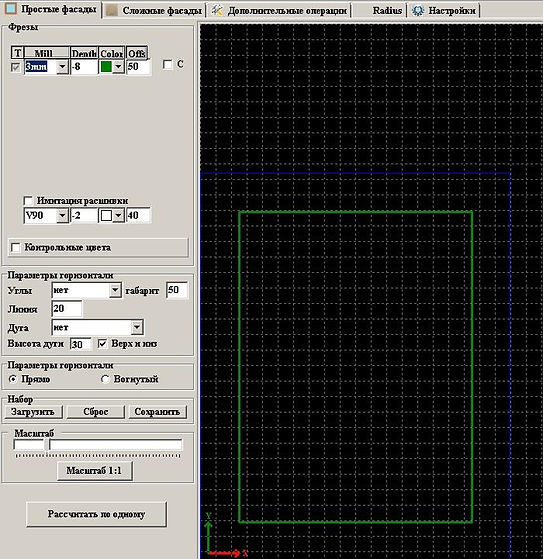Open the Radius tab
543x559 pixels.
387,11
